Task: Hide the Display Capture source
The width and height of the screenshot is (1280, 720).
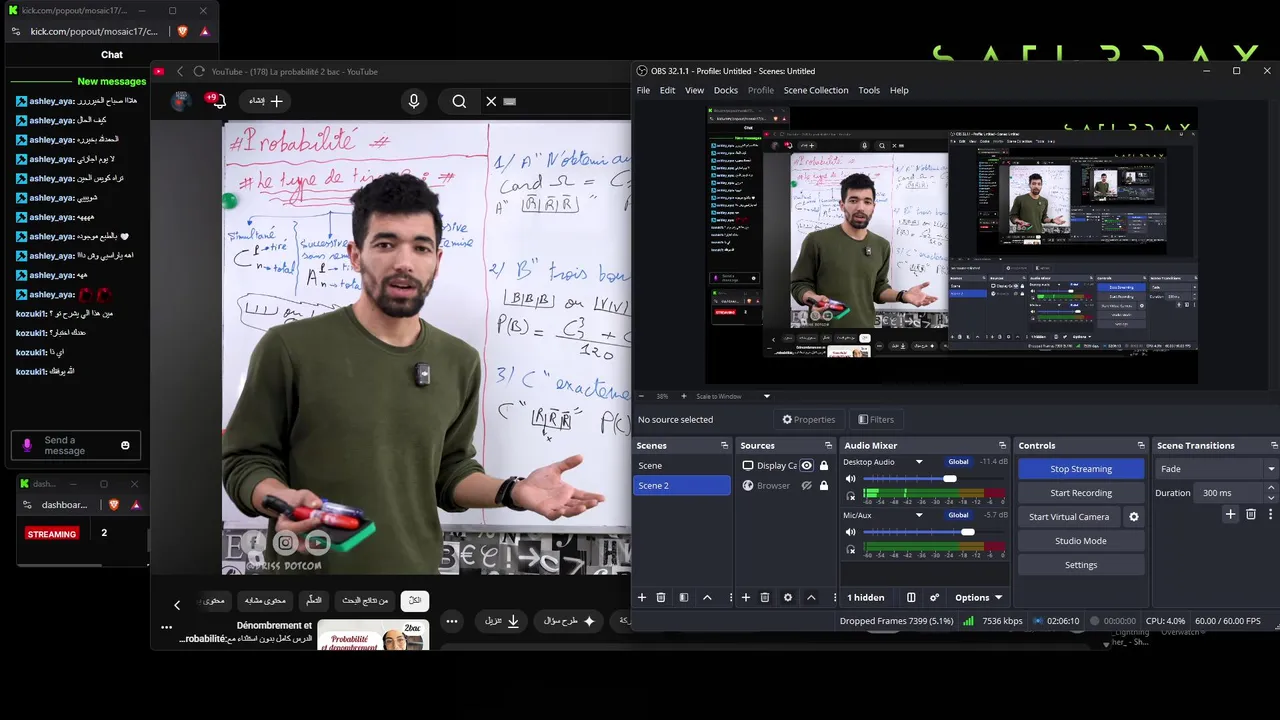Action: [806, 466]
